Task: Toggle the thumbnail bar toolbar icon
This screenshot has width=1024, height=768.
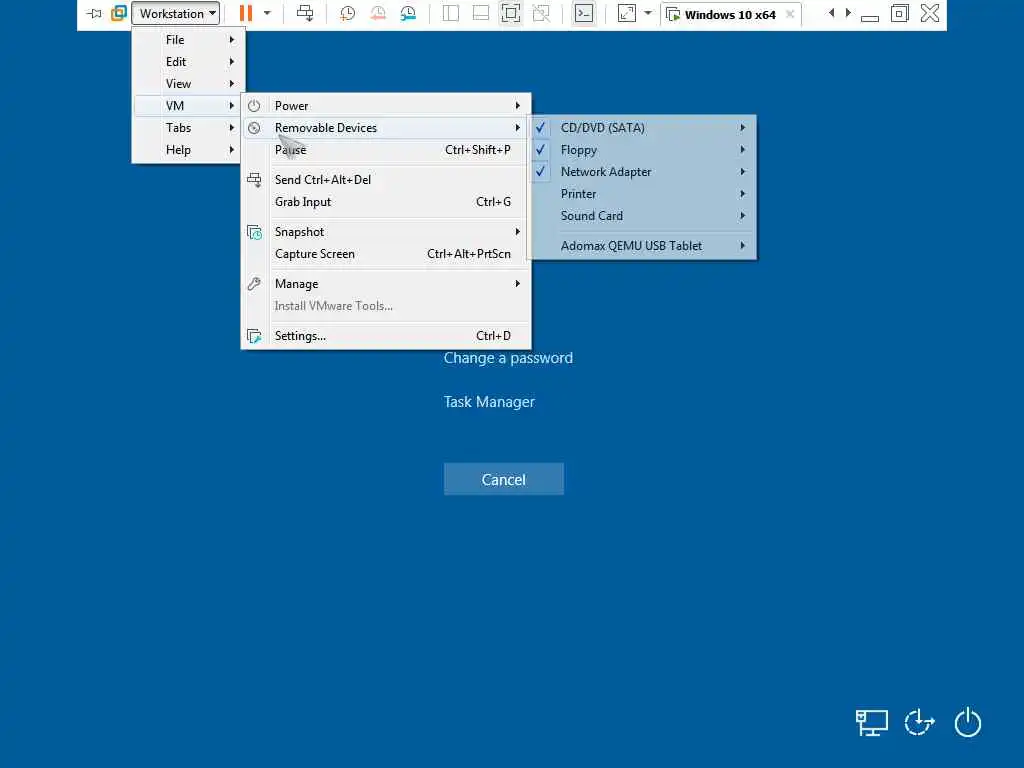Action: [x=481, y=13]
